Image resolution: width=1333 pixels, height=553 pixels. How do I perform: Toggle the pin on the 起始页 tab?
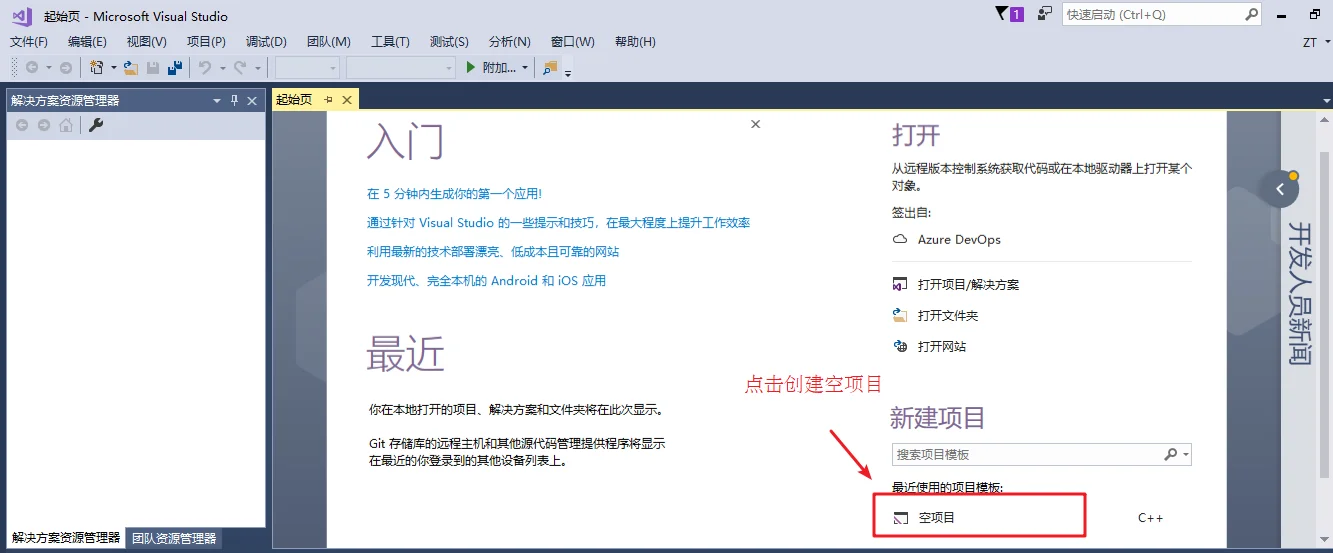(328, 100)
